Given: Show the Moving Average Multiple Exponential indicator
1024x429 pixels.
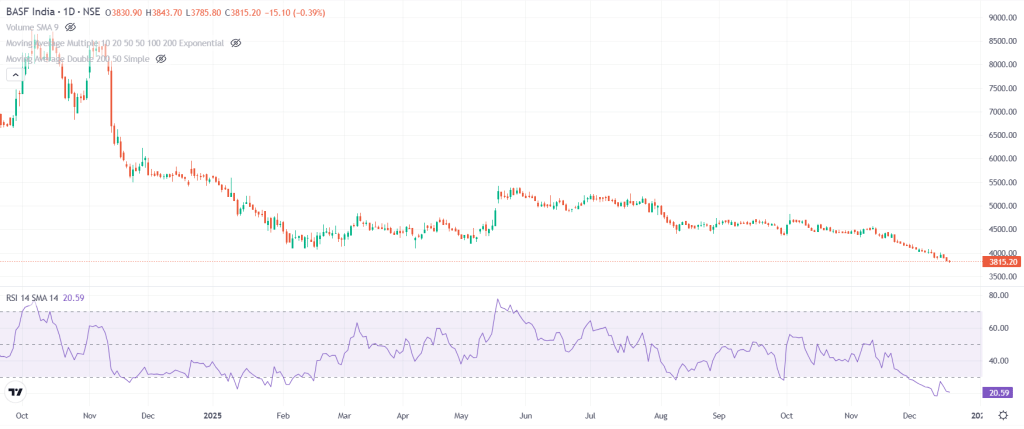Looking at the screenshot, I should coord(236,44).
